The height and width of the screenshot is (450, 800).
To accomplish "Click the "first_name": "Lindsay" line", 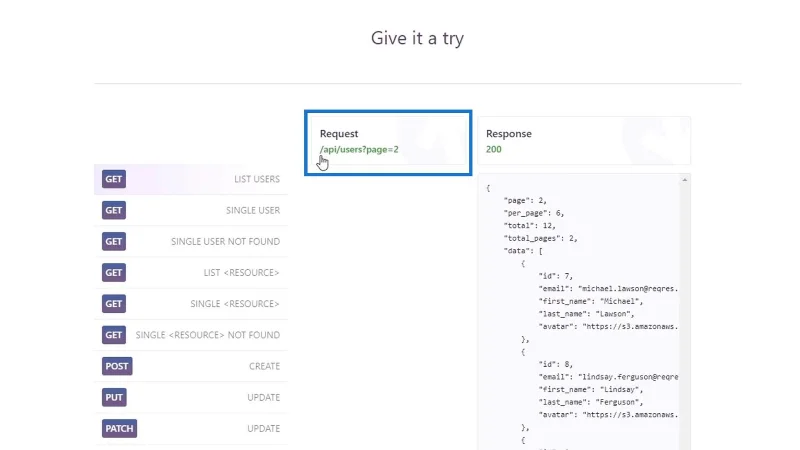I will [591, 390].
